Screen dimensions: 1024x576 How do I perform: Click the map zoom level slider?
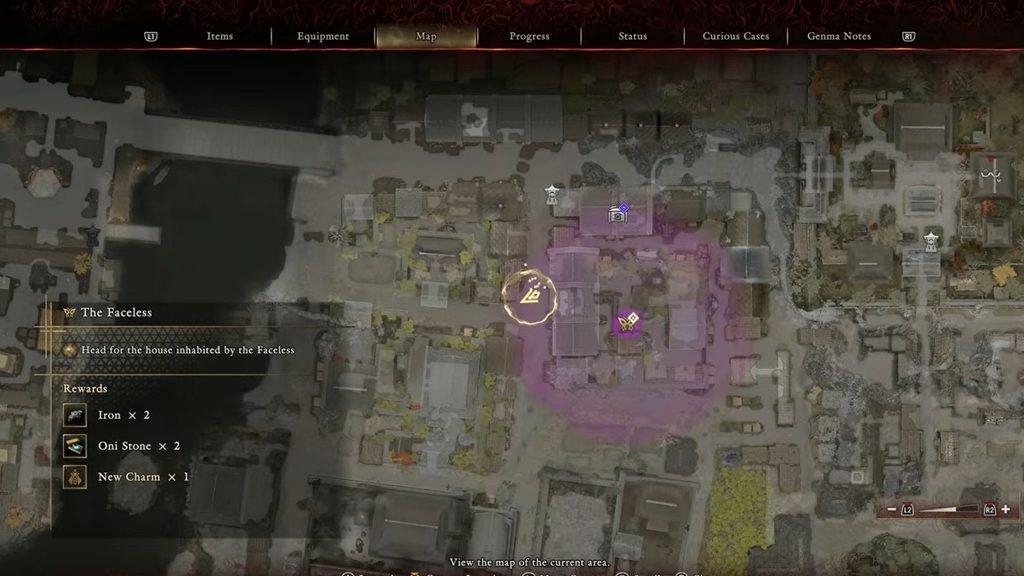[x=948, y=509]
